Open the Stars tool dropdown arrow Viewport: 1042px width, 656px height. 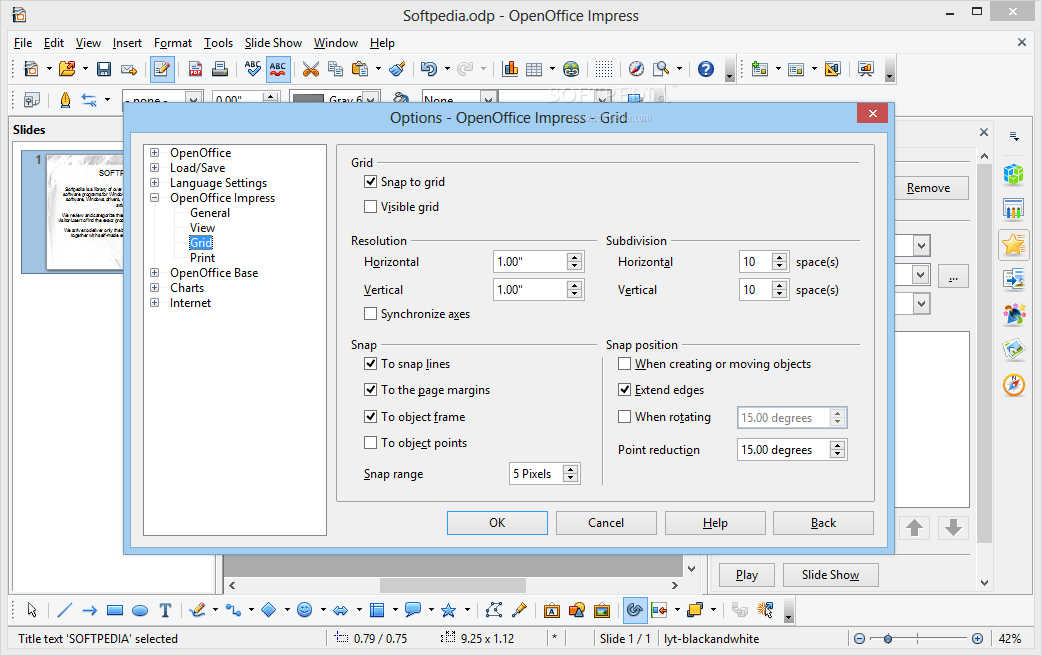point(467,610)
